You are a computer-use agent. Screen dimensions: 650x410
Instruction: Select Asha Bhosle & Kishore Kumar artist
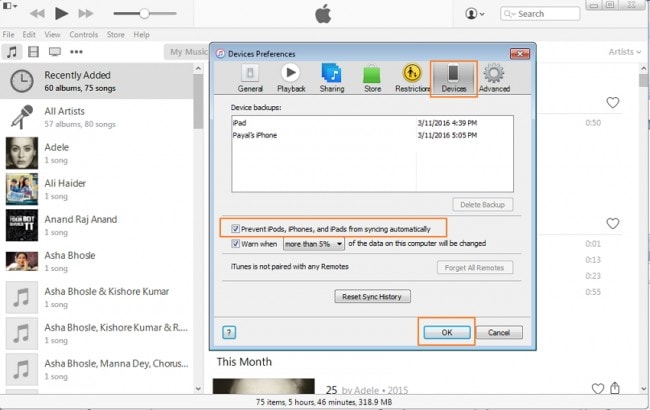[97, 297]
